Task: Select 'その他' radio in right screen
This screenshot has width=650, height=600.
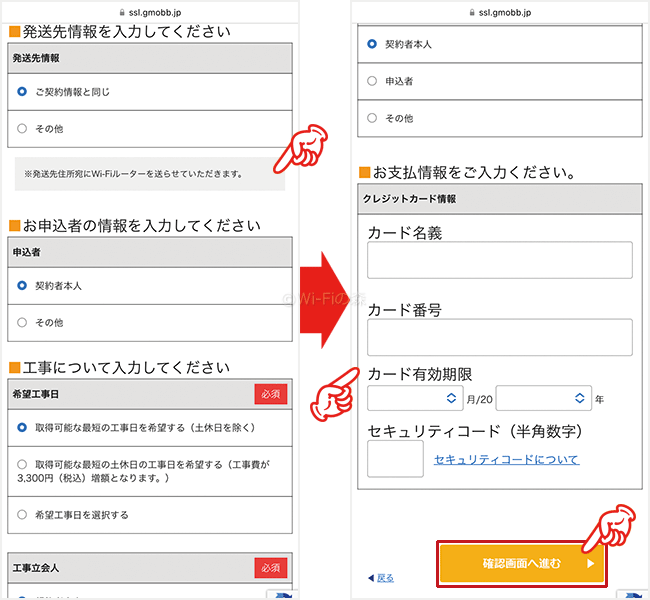Action: (372, 118)
